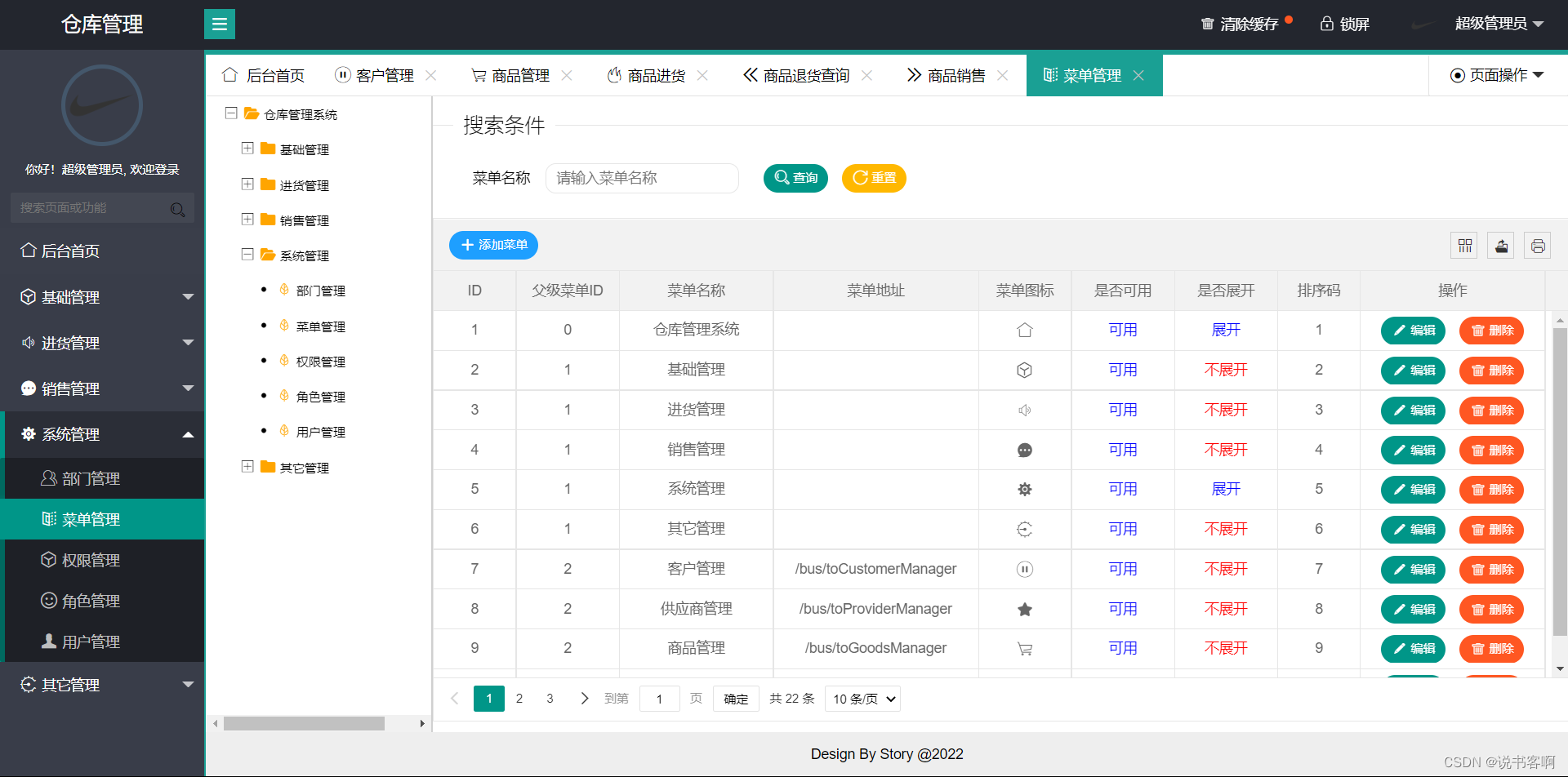Click the 查询 search button

[x=795, y=178]
